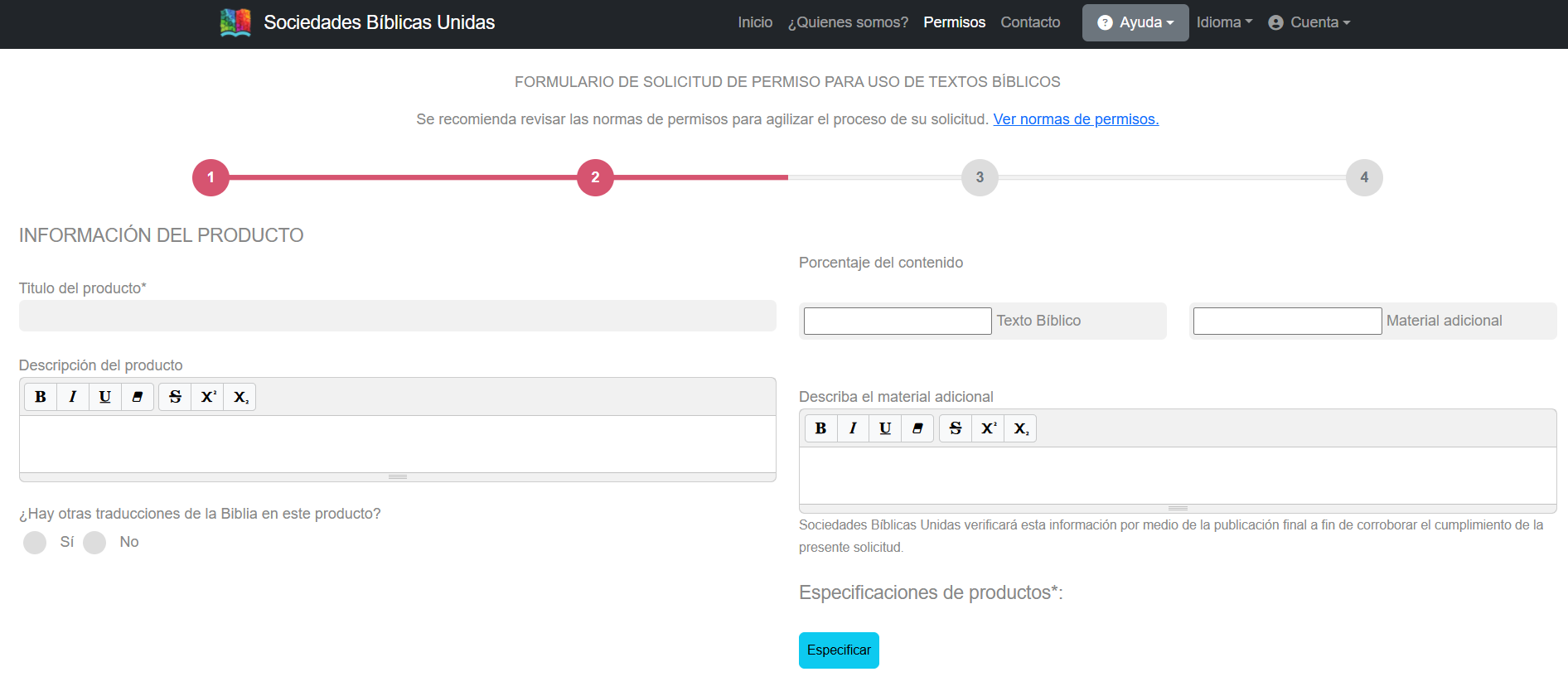Toggle Underline in the Descripción del producto editor
Image resolution: width=1568 pixels, height=696 pixels.
tap(105, 397)
